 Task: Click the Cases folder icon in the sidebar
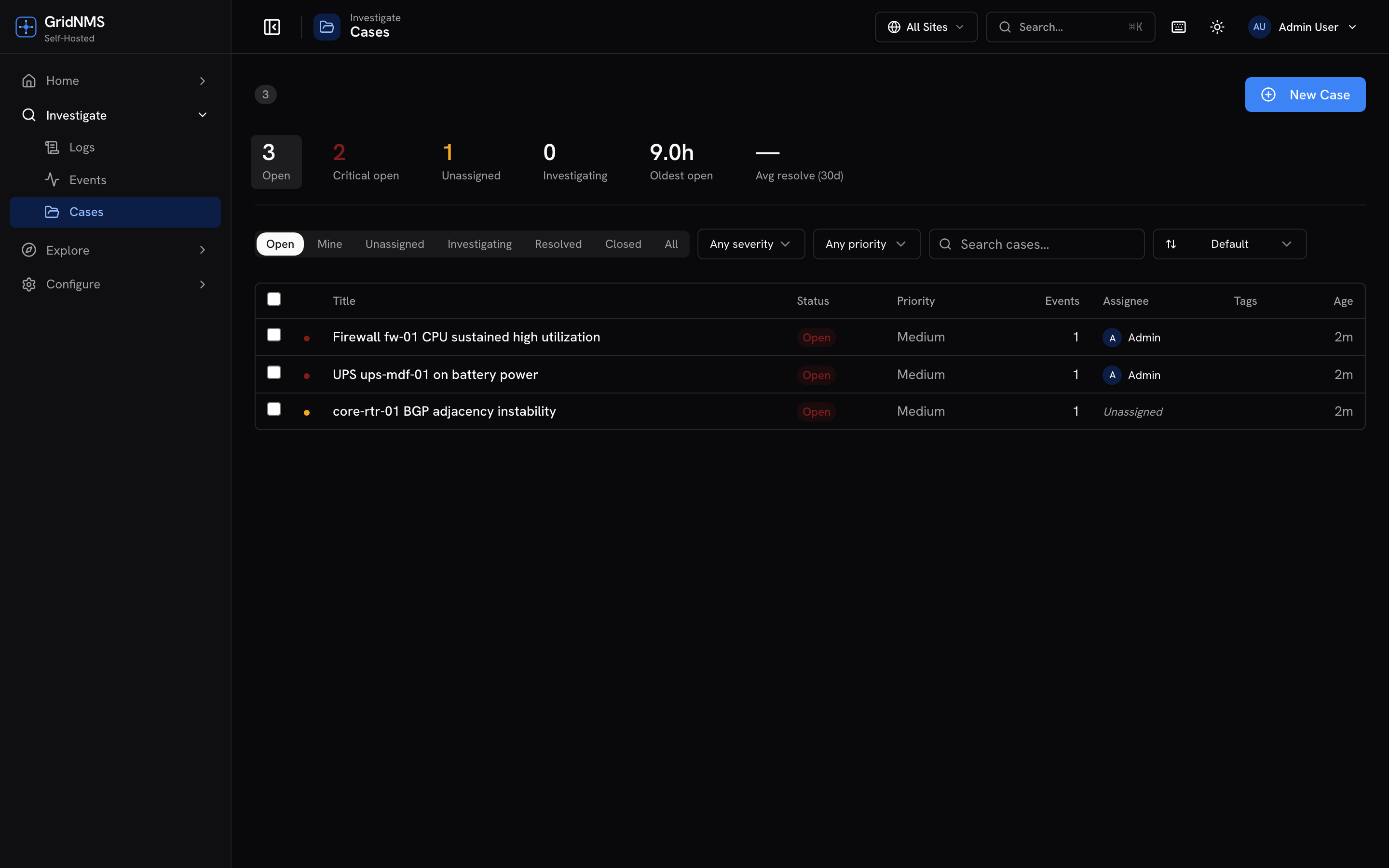coord(52,212)
